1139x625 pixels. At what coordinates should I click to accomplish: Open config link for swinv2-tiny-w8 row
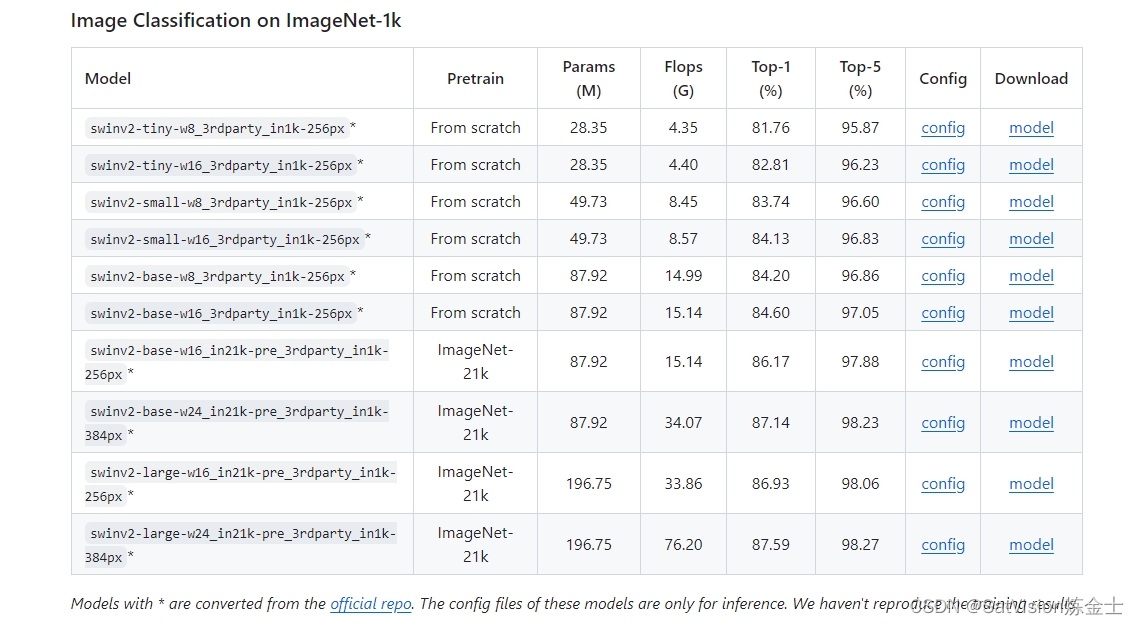(x=943, y=128)
